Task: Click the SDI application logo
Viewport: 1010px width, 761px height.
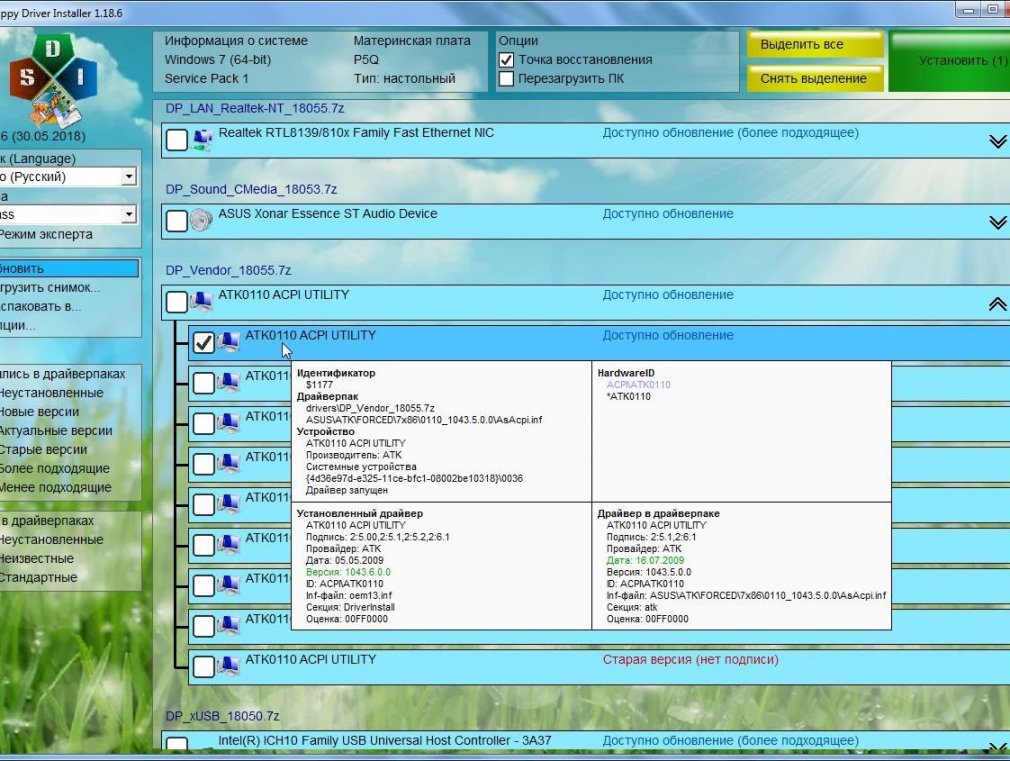Action: (x=53, y=79)
